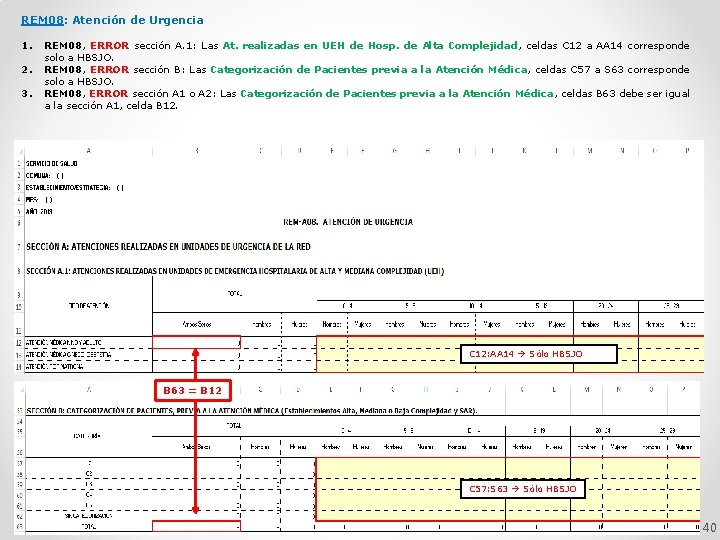This screenshot has width=720, height=540.
Task: Select column B header in upper sheet
Action: tap(197, 151)
